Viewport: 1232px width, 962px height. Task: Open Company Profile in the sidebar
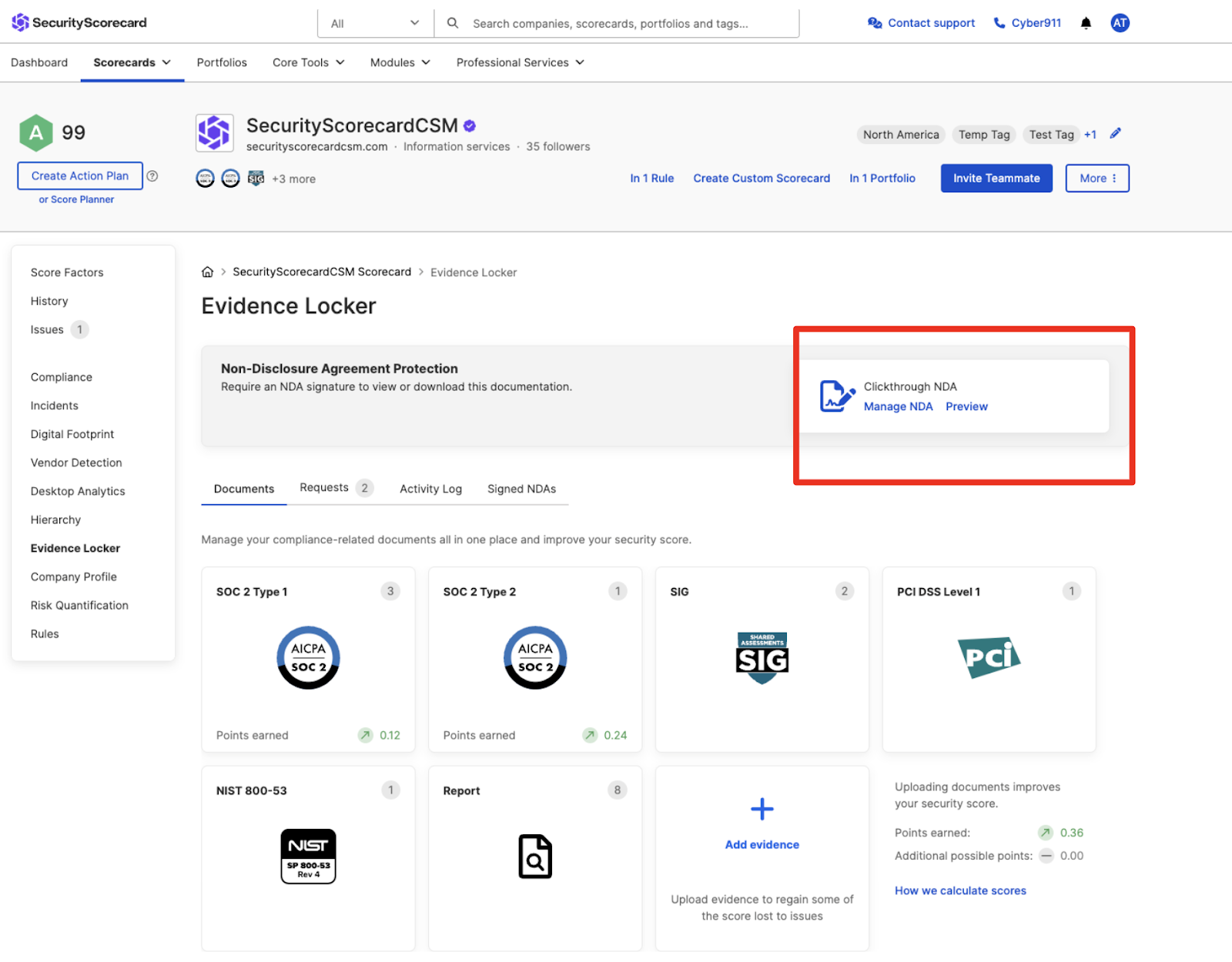(x=74, y=576)
